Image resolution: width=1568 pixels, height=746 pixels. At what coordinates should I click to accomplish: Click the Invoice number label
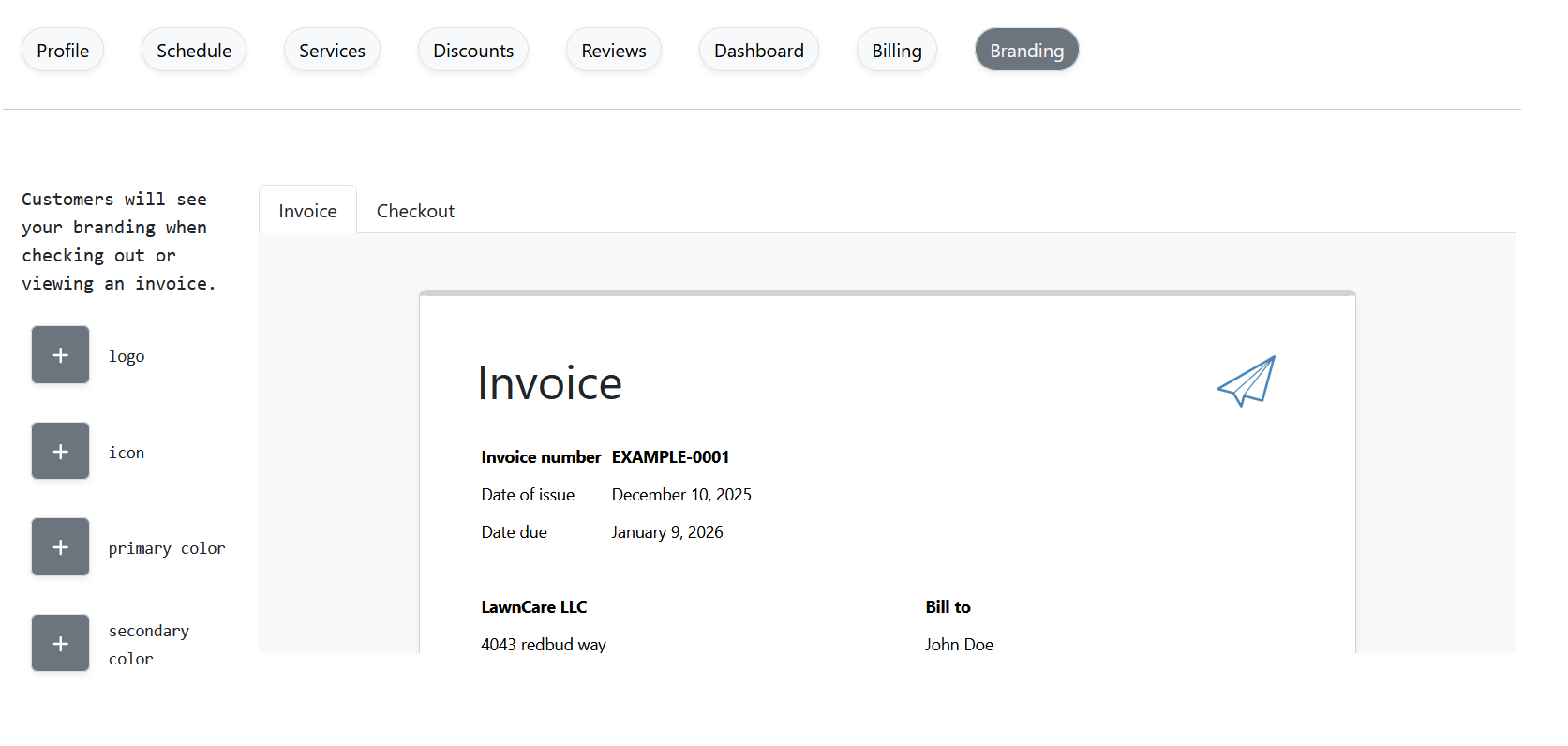(541, 456)
